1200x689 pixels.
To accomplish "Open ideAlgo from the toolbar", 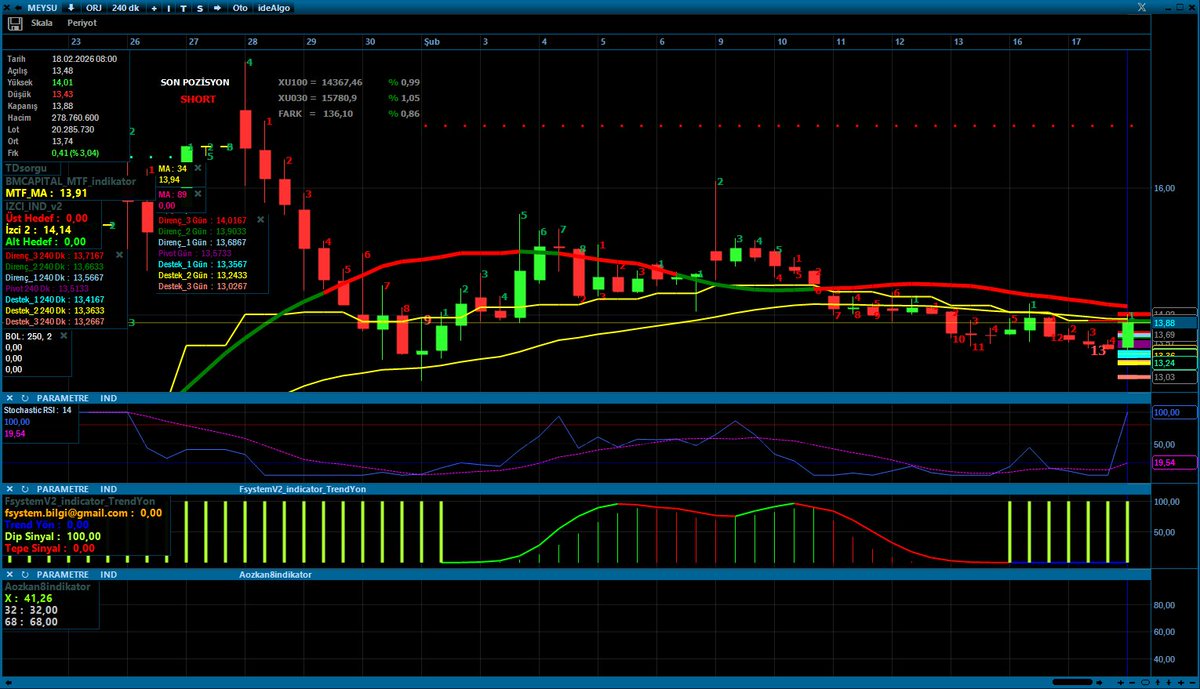I will [274, 7].
